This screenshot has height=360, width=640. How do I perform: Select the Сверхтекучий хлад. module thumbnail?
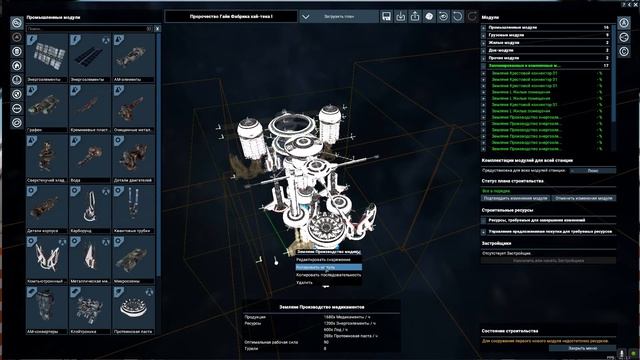tap(47, 159)
